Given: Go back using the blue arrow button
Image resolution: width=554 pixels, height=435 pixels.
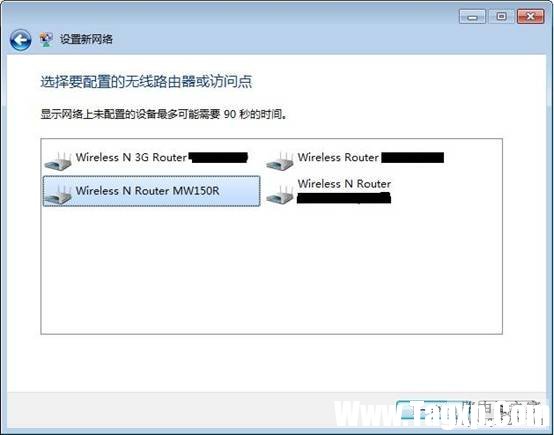Looking at the screenshot, I should [x=20, y=40].
